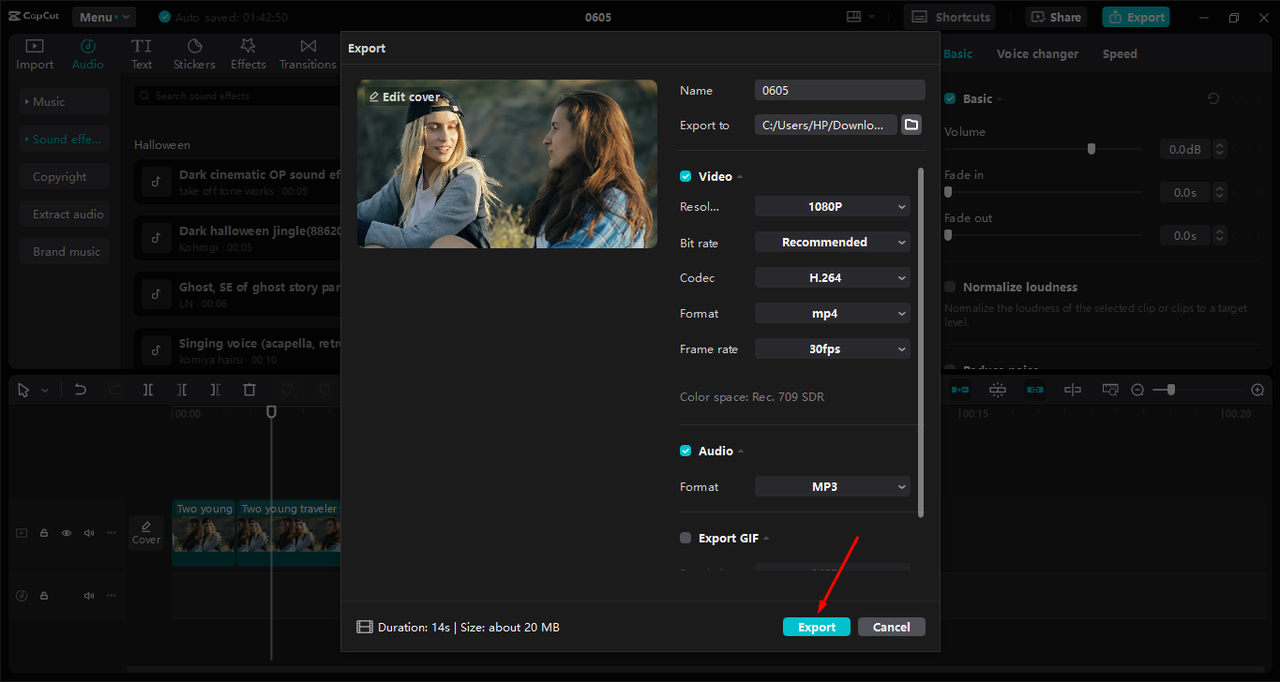Open the Speed tab
This screenshot has height=682, width=1280.
pos(1120,54)
